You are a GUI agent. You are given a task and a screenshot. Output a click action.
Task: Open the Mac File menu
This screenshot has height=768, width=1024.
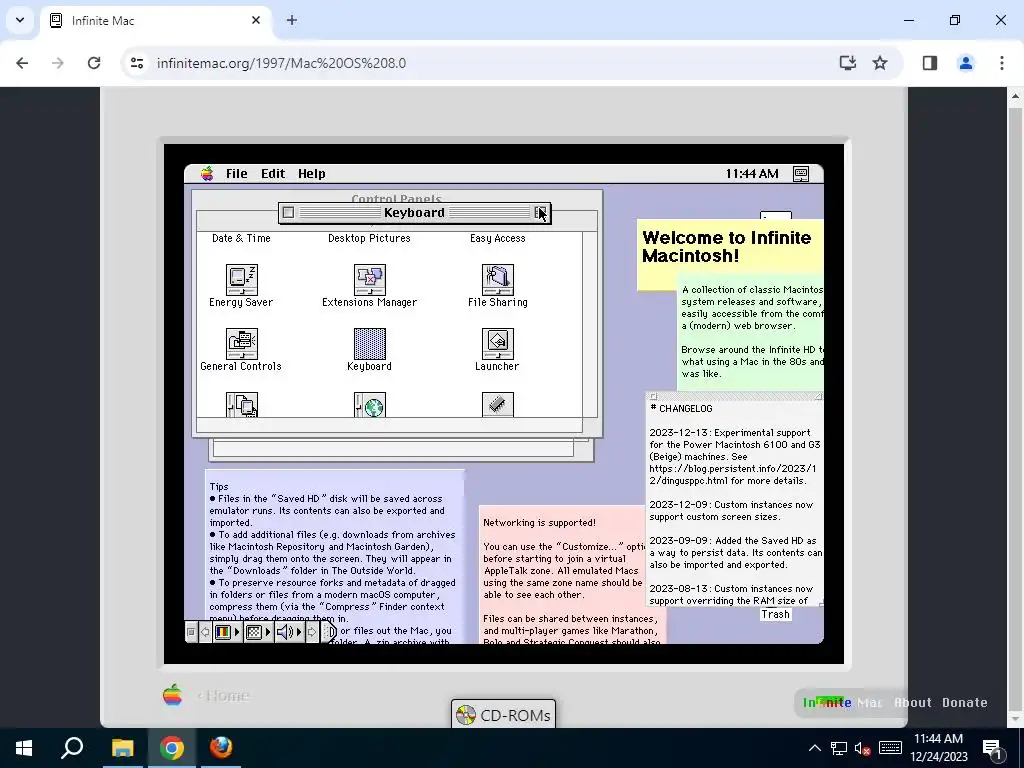pos(236,174)
